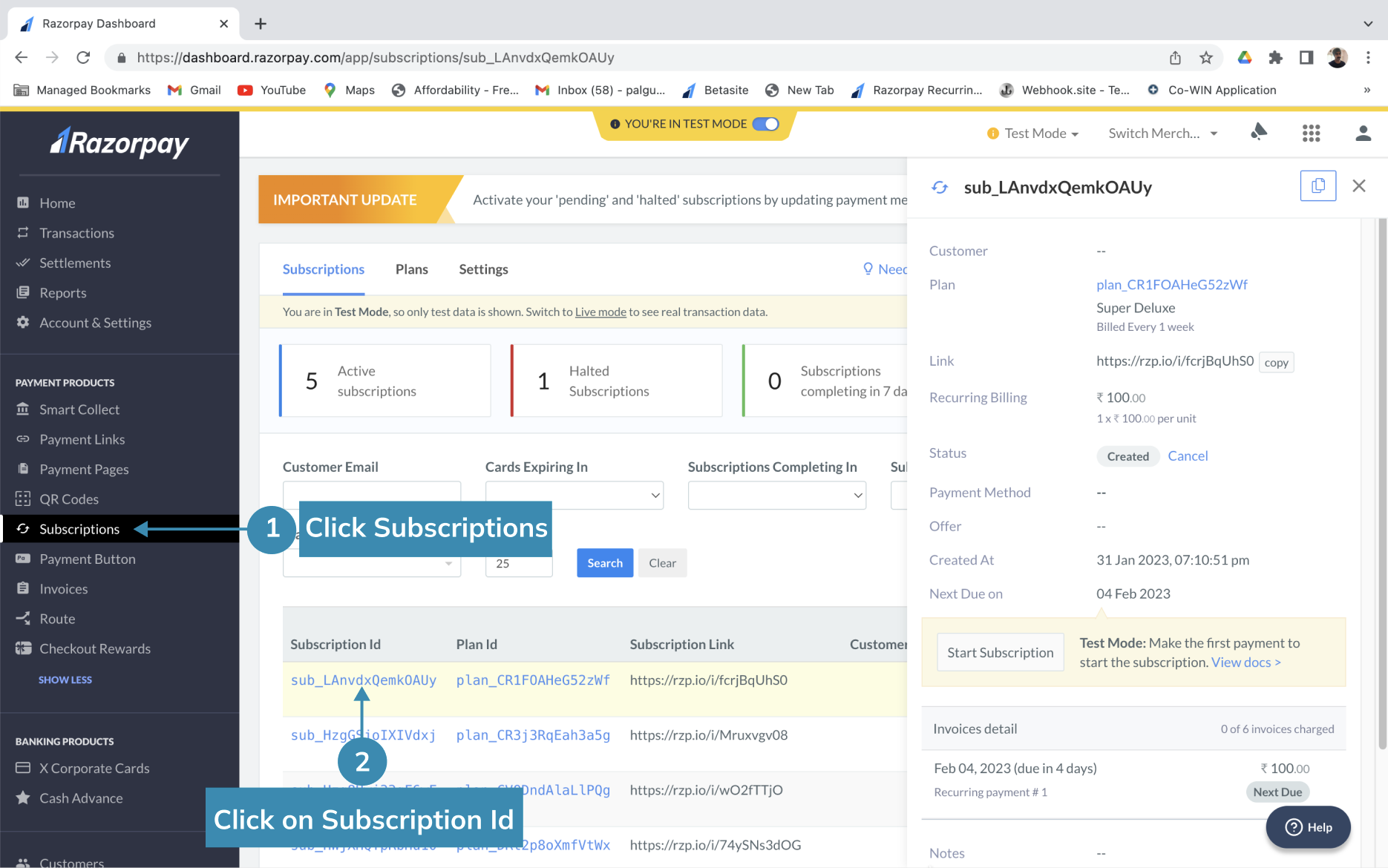Open the user profile icon in header

1363,133
